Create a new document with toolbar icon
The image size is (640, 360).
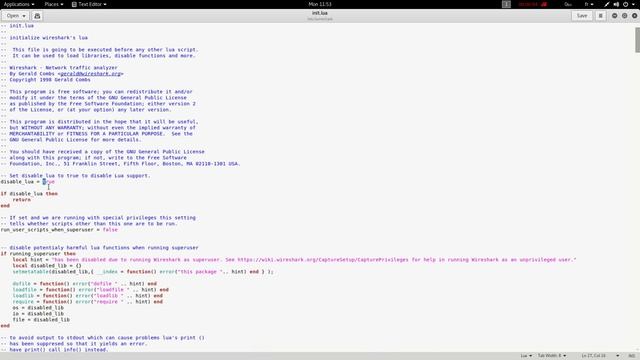pyautogui.click(x=37, y=16)
